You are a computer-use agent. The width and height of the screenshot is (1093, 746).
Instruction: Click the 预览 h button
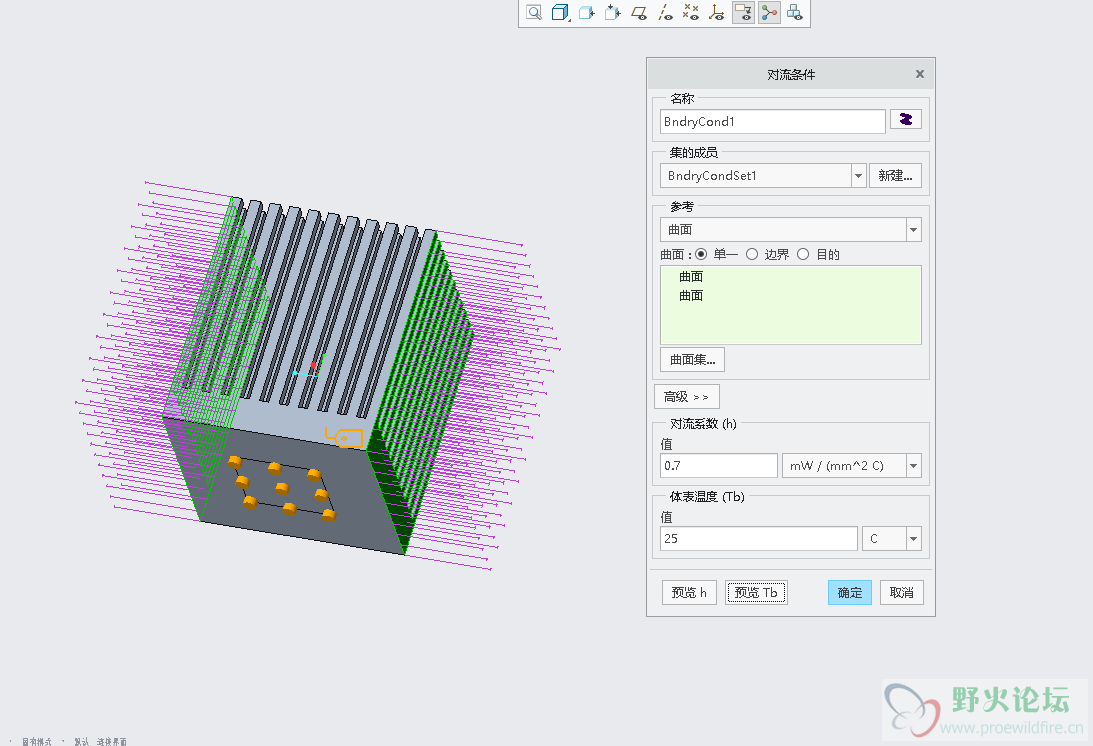tap(689, 593)
